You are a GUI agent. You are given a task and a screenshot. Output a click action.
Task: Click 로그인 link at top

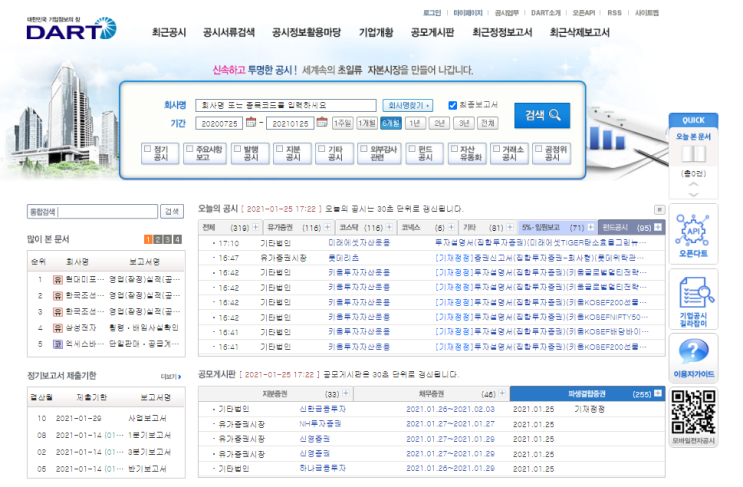(x=432, y=13)
